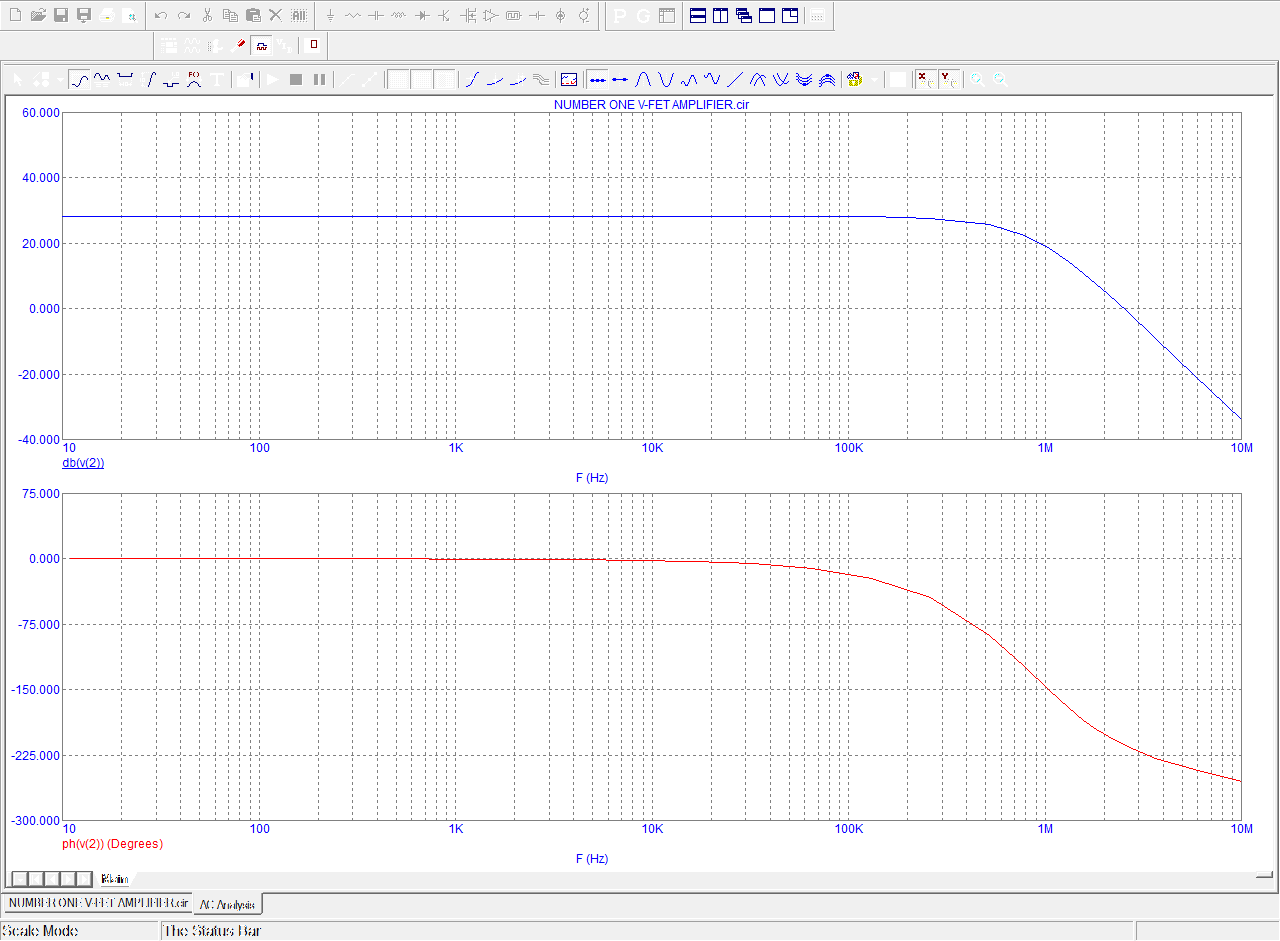Select the Capacitor component icon
This screenshot has width=1280, height=941.
(376, 16)
